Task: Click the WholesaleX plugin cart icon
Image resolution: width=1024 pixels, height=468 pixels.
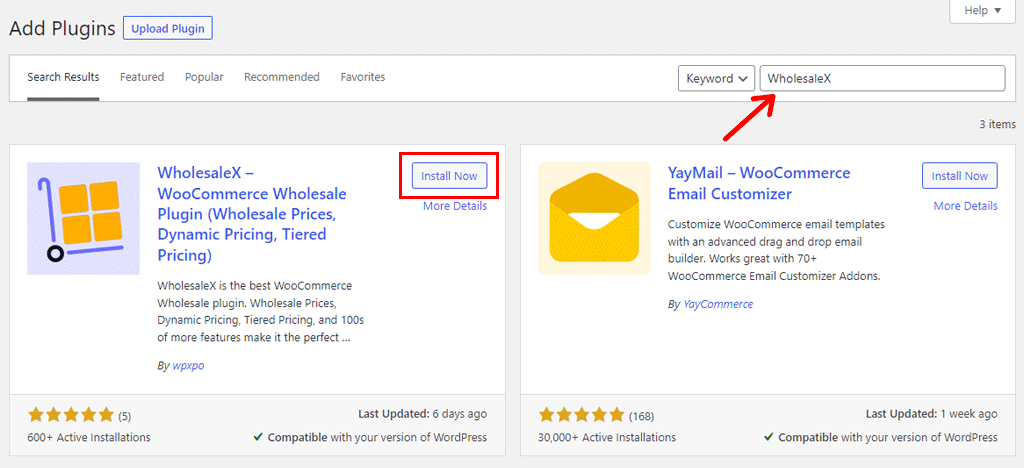Action: pos(84,219)
